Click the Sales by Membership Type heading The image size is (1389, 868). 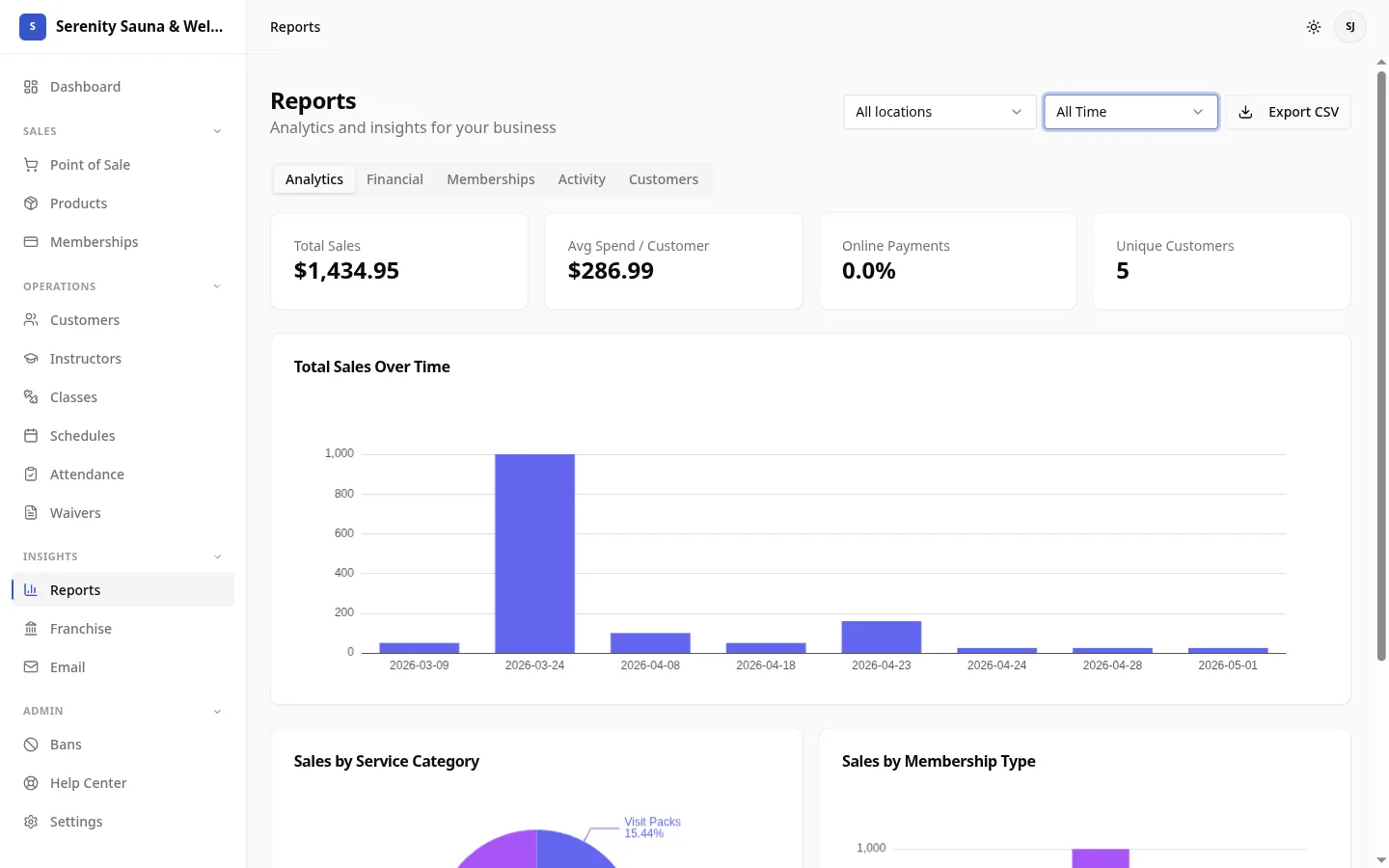[939, 761]
